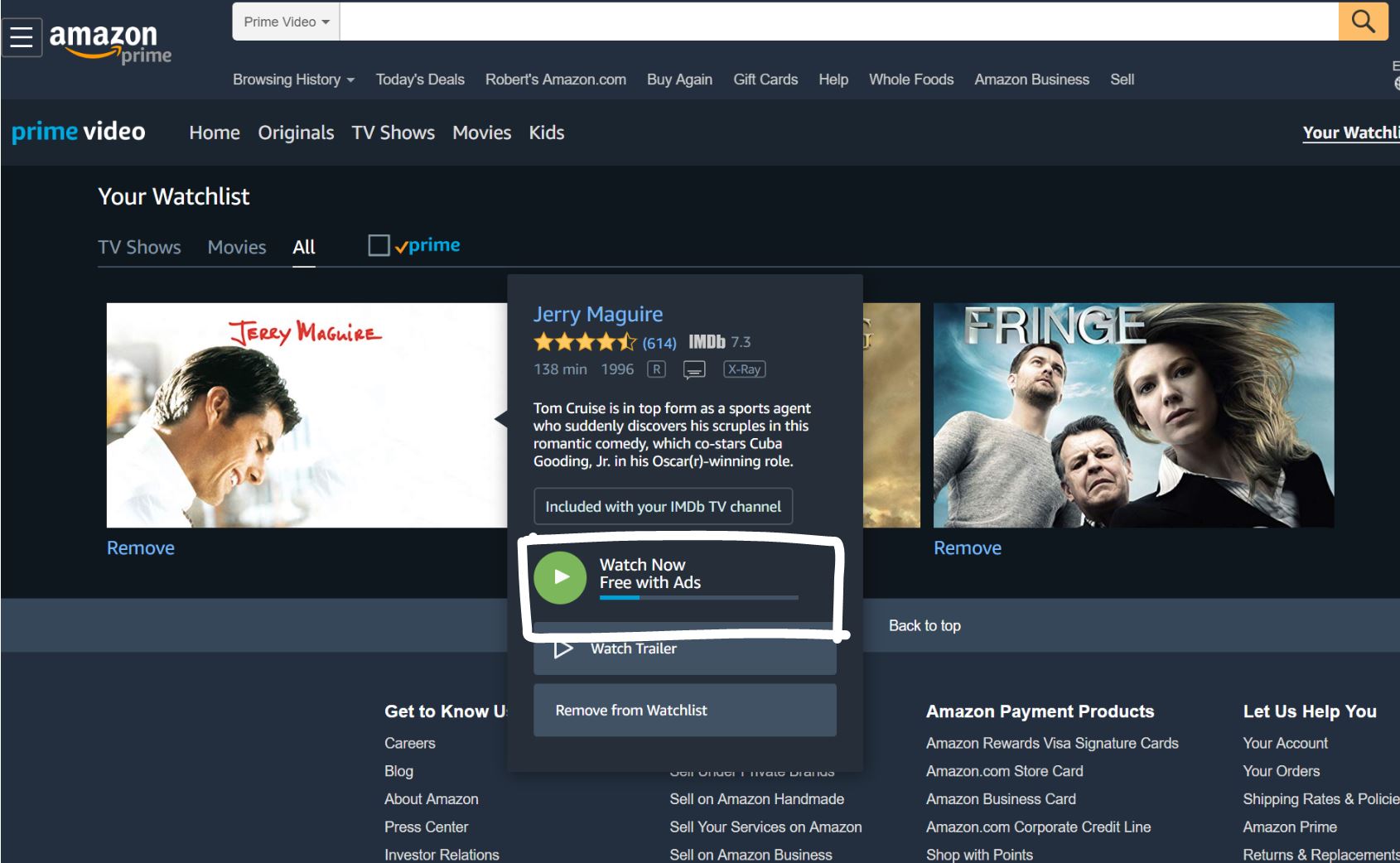Remove Jerry Maguire using link under its poster

point(141,548)
